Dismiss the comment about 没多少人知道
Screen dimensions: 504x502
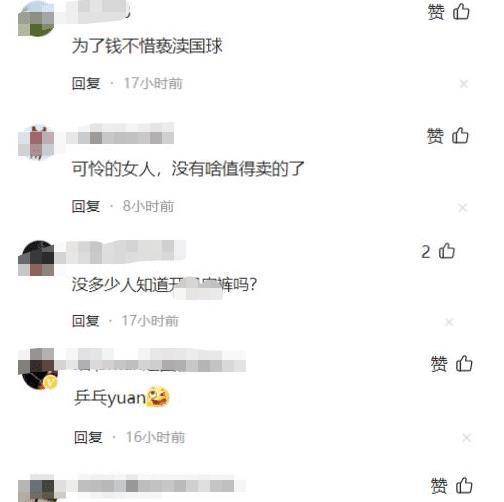[x=449, y=322]
